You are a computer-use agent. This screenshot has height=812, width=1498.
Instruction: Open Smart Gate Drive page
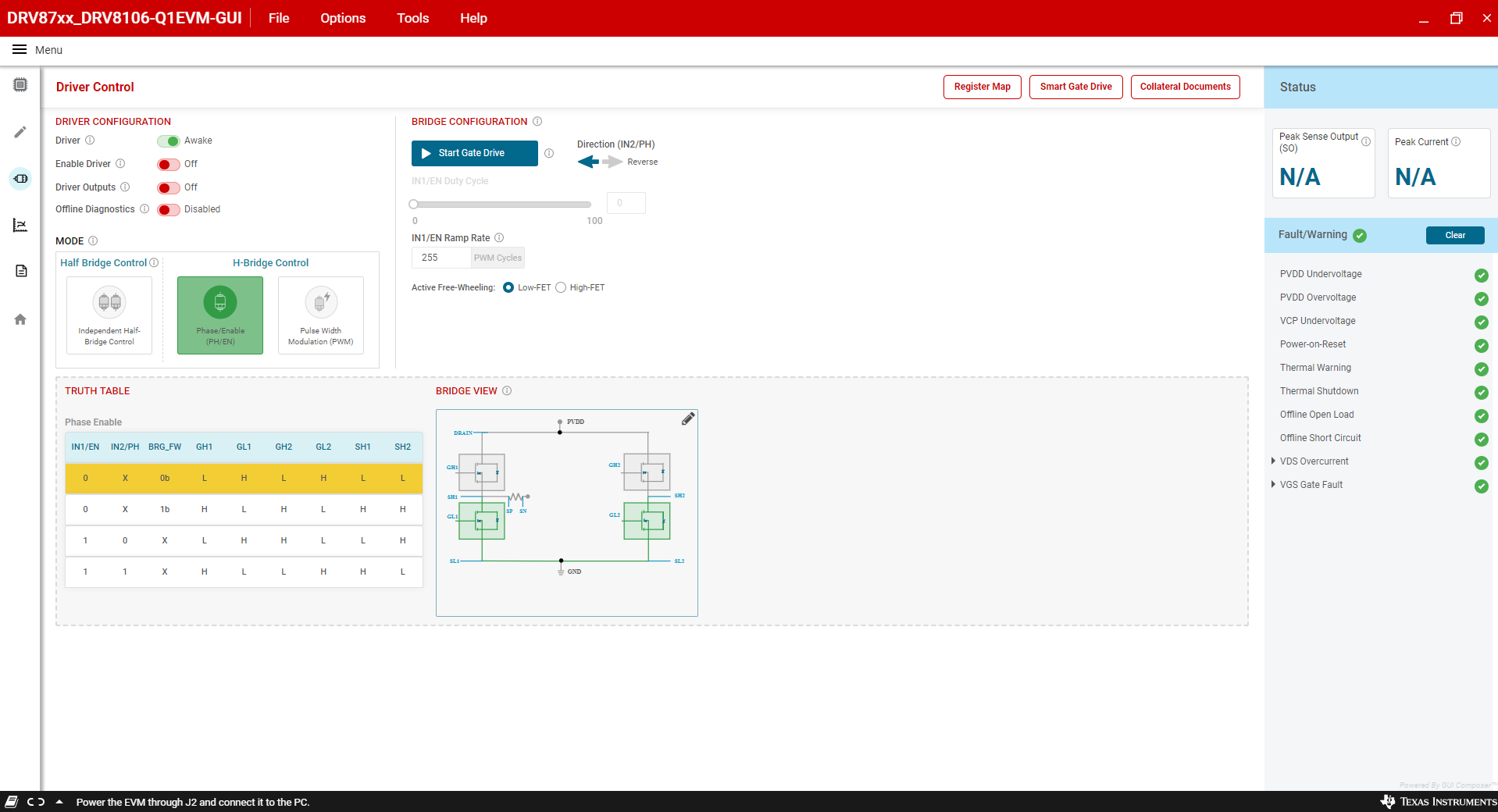pos(1075,87)
